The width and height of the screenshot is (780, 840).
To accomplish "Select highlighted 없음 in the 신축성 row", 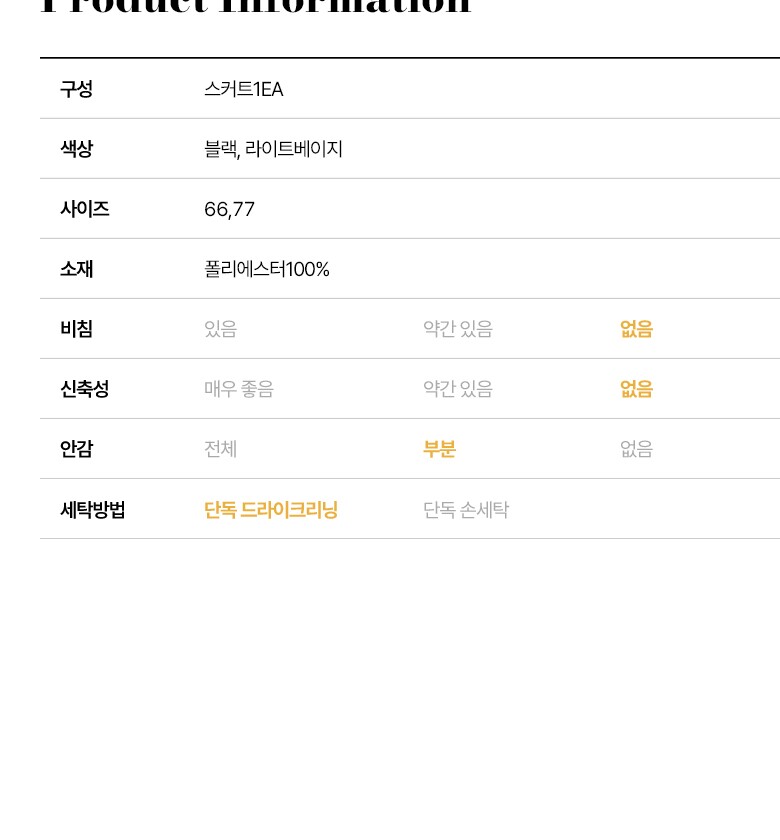I will pos(636,389).
